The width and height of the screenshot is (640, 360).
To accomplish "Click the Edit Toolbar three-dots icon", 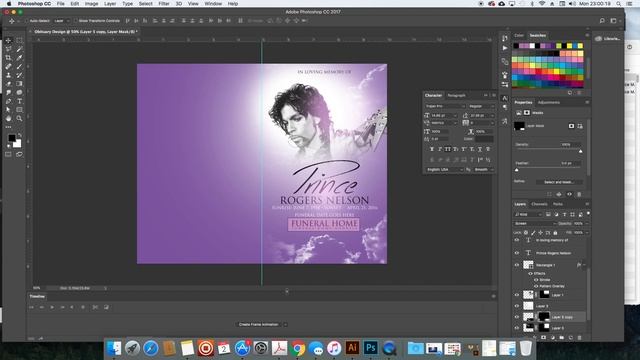I will point(8,127).
